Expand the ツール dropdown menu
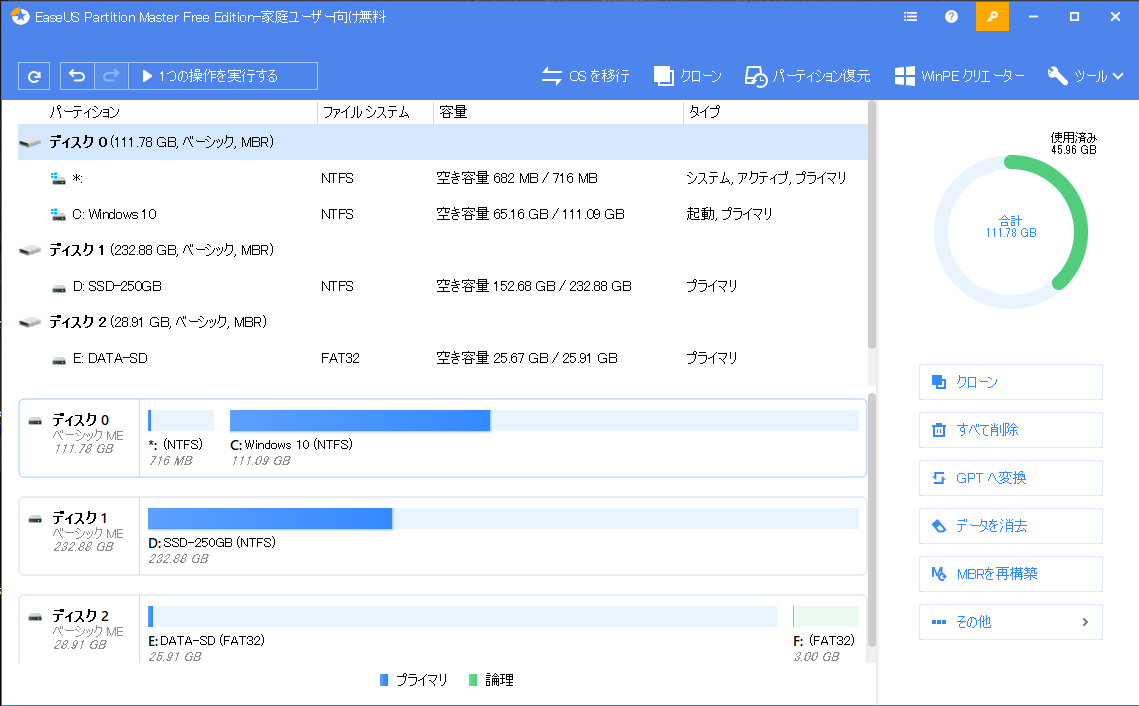Viewport: 1139px width, 706px height. coord(1085,76)
